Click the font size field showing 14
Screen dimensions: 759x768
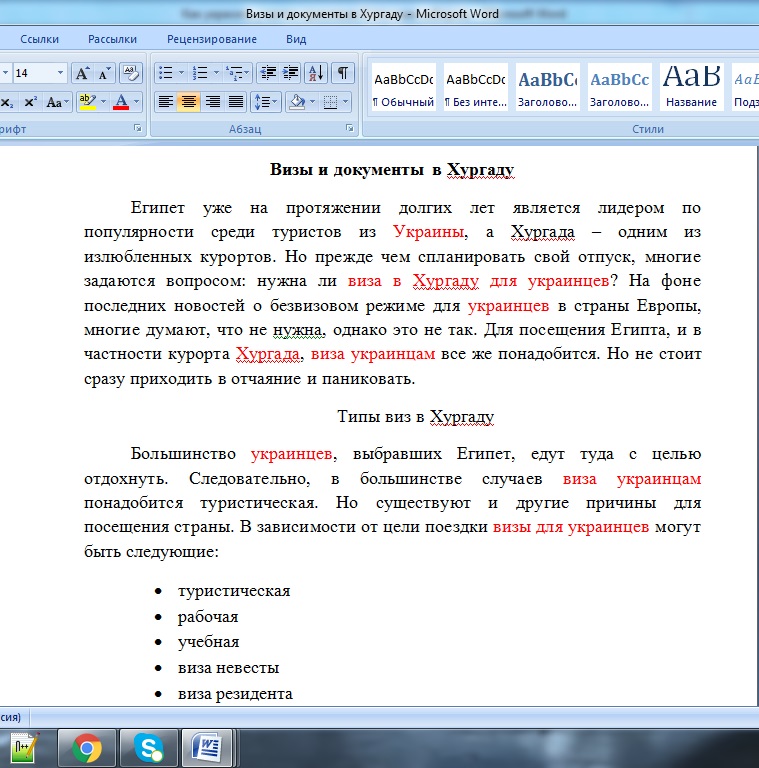[x=33, y=73]
